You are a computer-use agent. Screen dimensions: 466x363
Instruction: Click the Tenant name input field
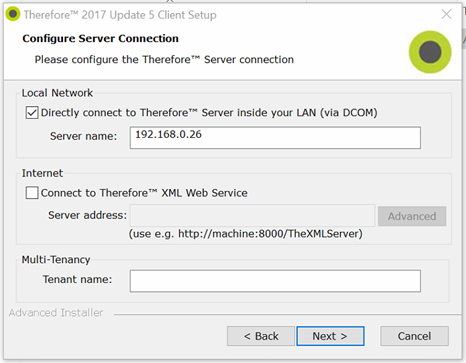pos(275,281)
